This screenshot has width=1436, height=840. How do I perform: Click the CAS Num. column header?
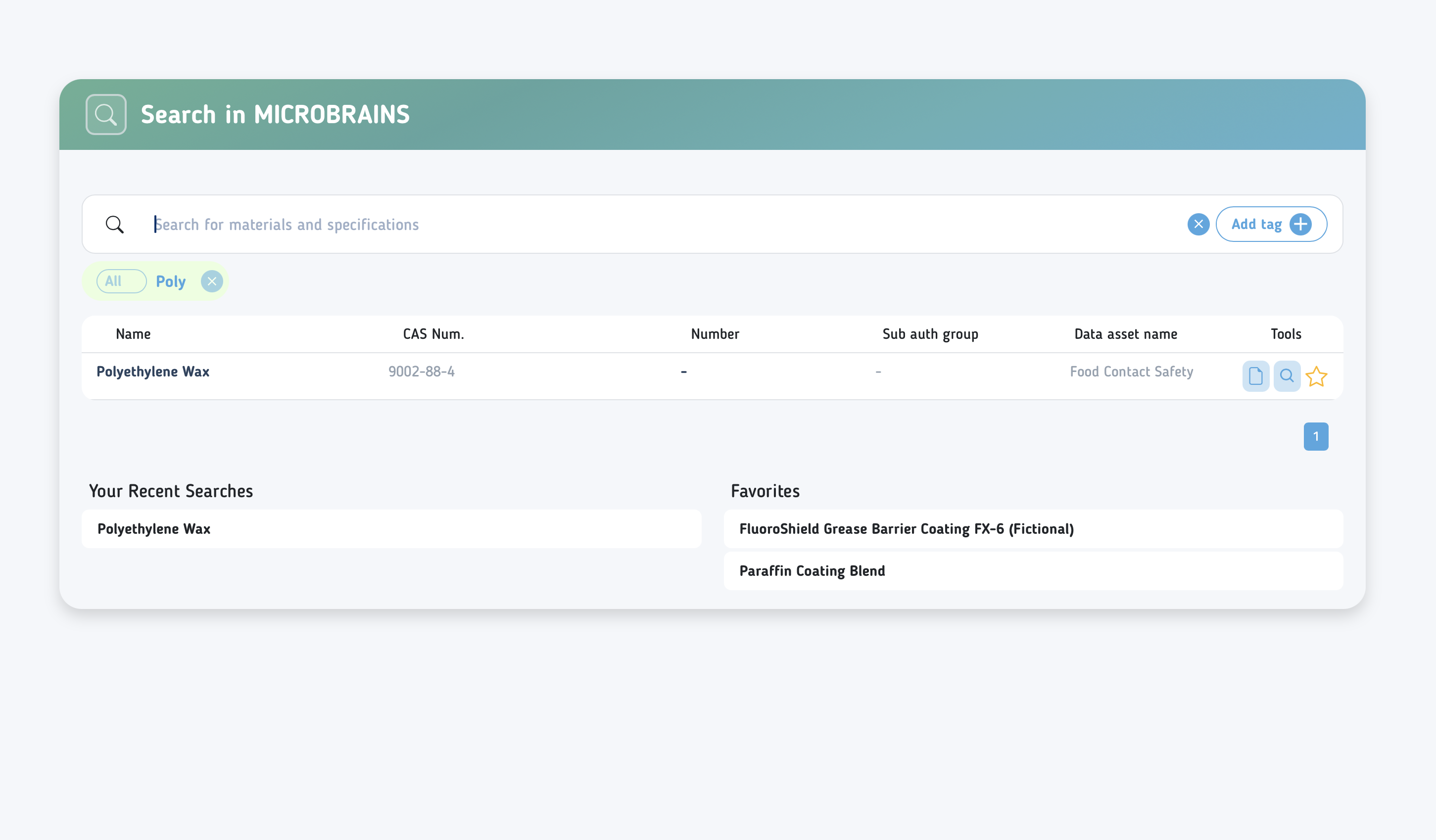click(x=433, y=334)
